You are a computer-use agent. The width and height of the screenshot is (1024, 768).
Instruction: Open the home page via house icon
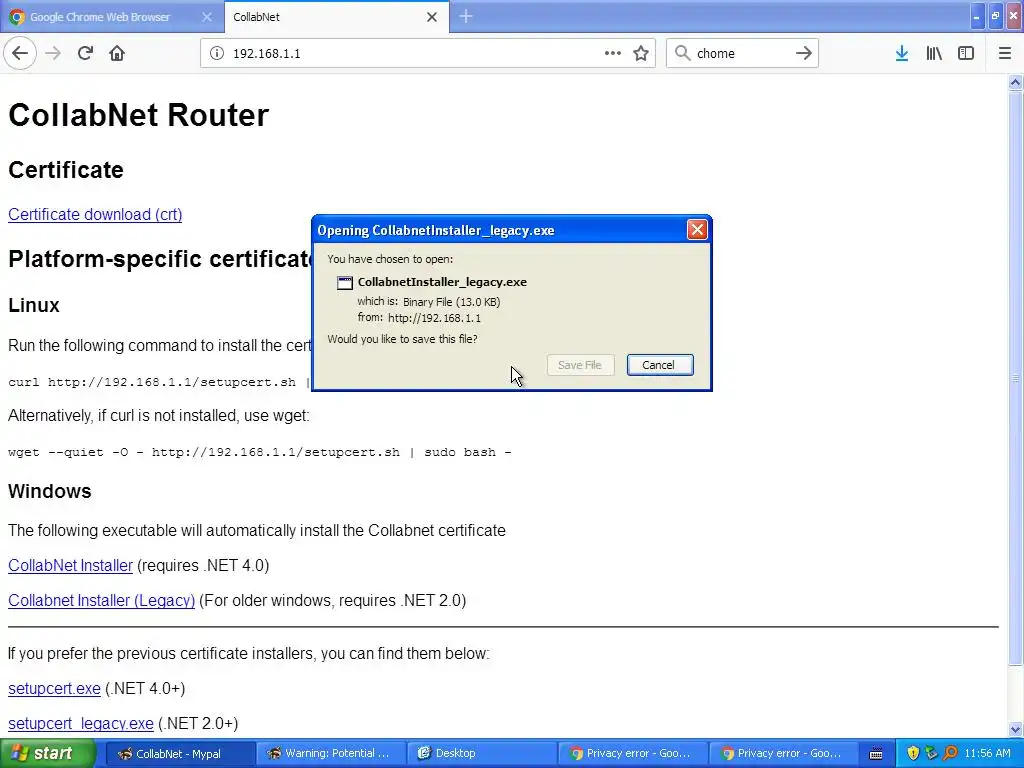coord(117,54)
